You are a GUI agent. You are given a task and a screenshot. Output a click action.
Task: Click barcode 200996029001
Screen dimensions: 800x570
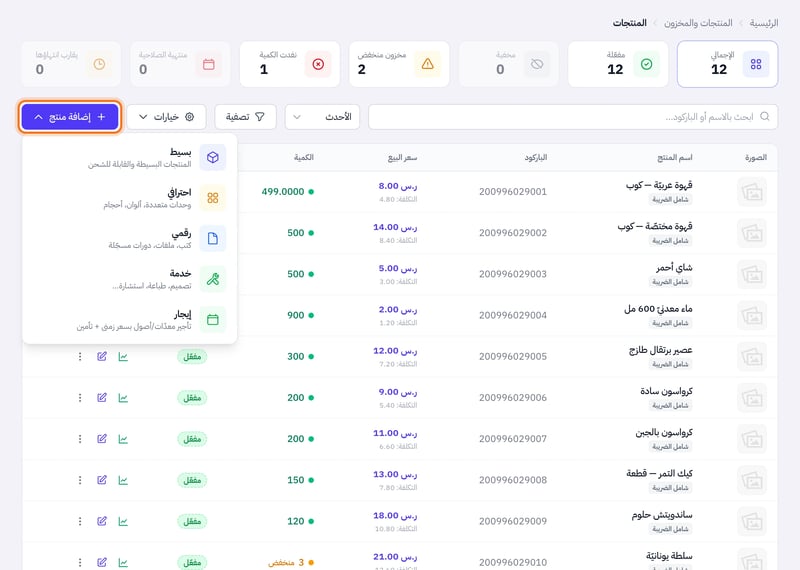click(513, 192)
